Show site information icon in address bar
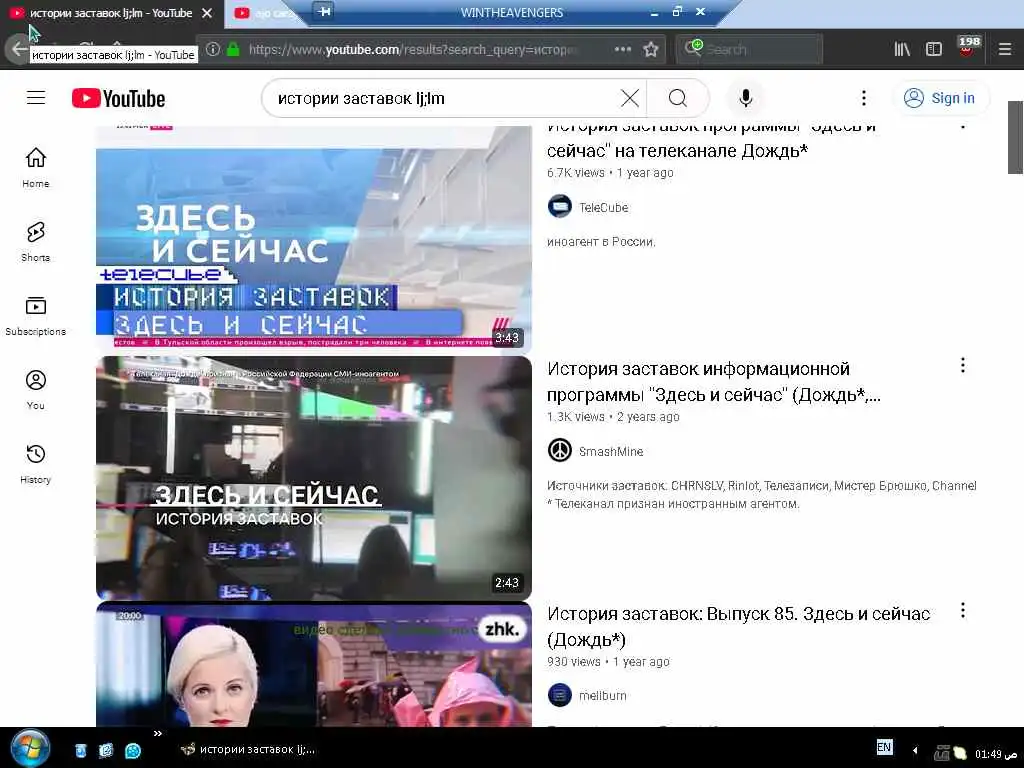This screenshot has height=768, width=1024. point(213,49)
